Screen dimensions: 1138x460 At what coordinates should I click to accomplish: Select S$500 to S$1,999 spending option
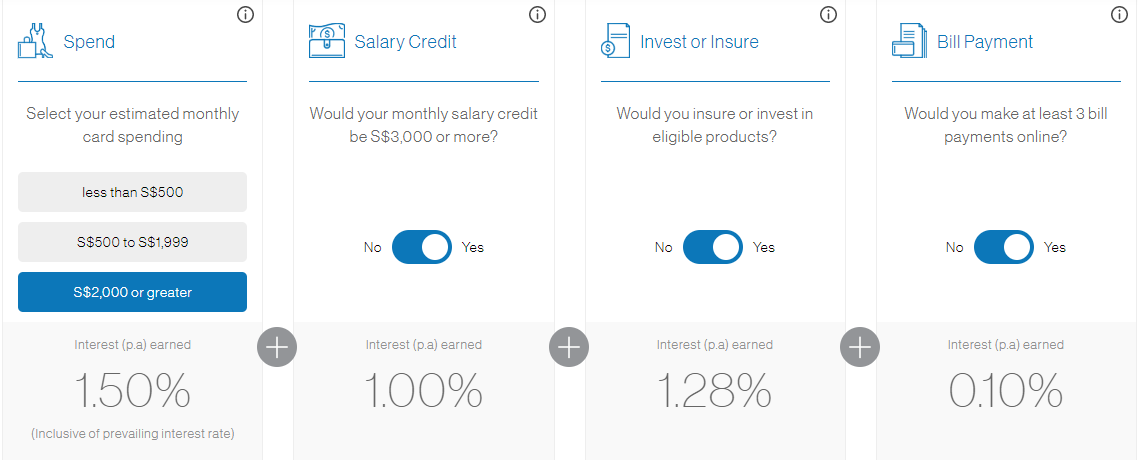point(132,242)
